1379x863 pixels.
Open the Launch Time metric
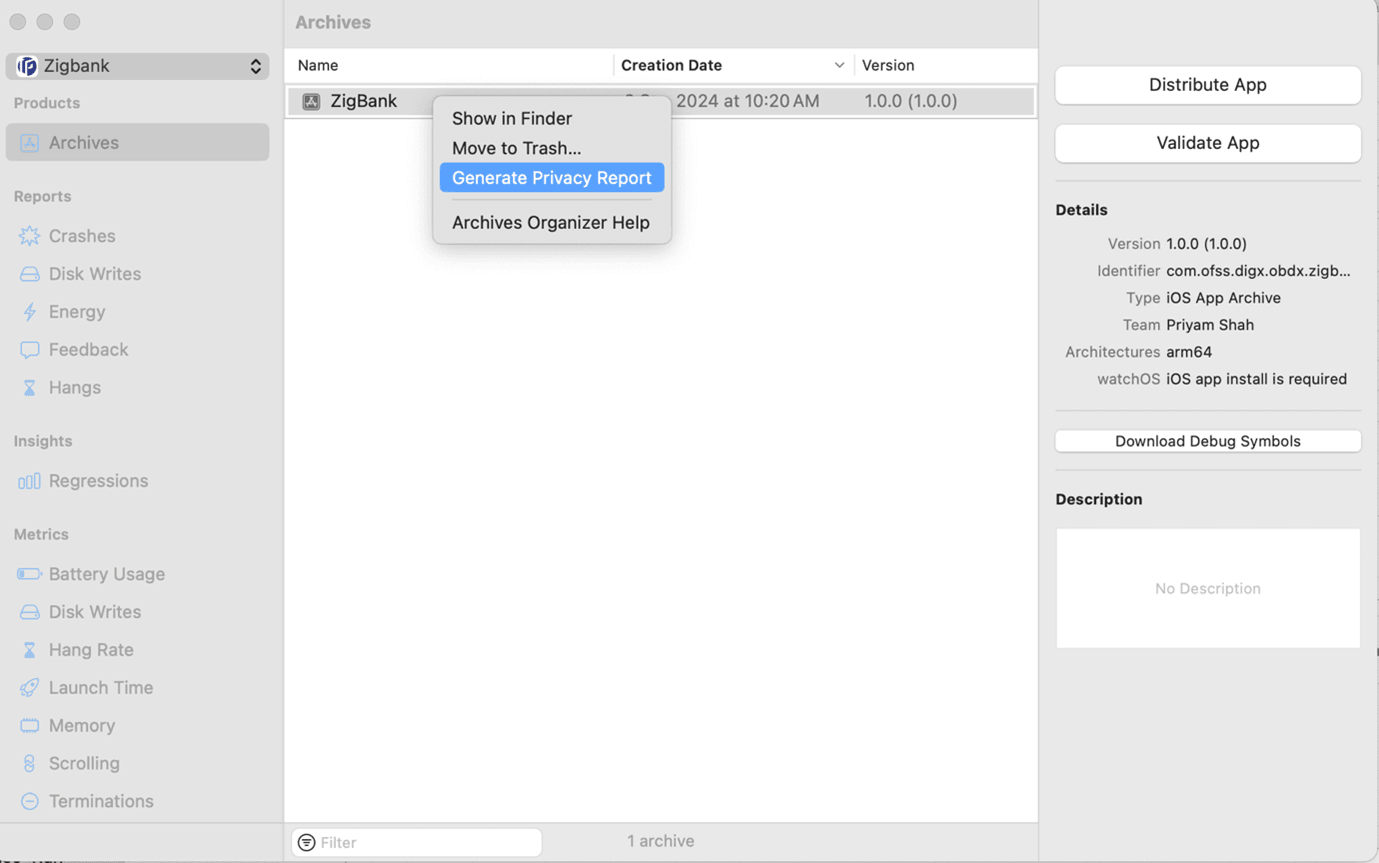pos(101,688)
